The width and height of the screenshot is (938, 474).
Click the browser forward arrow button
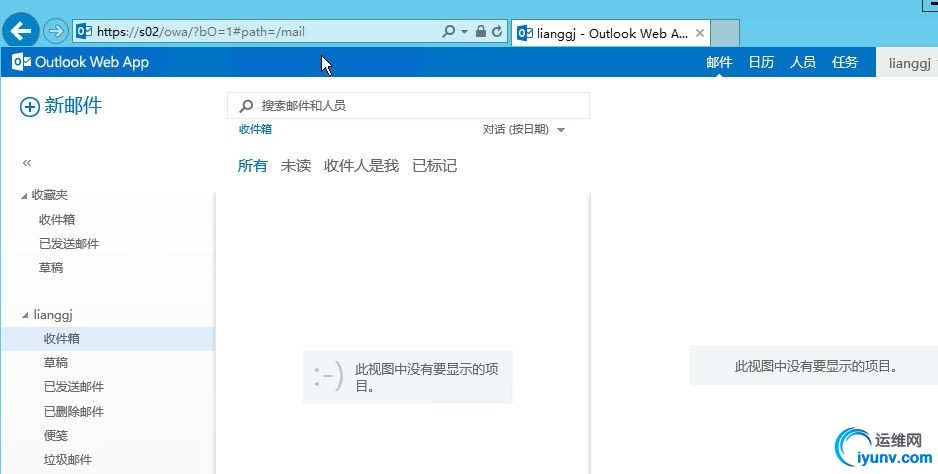(56, 31)
